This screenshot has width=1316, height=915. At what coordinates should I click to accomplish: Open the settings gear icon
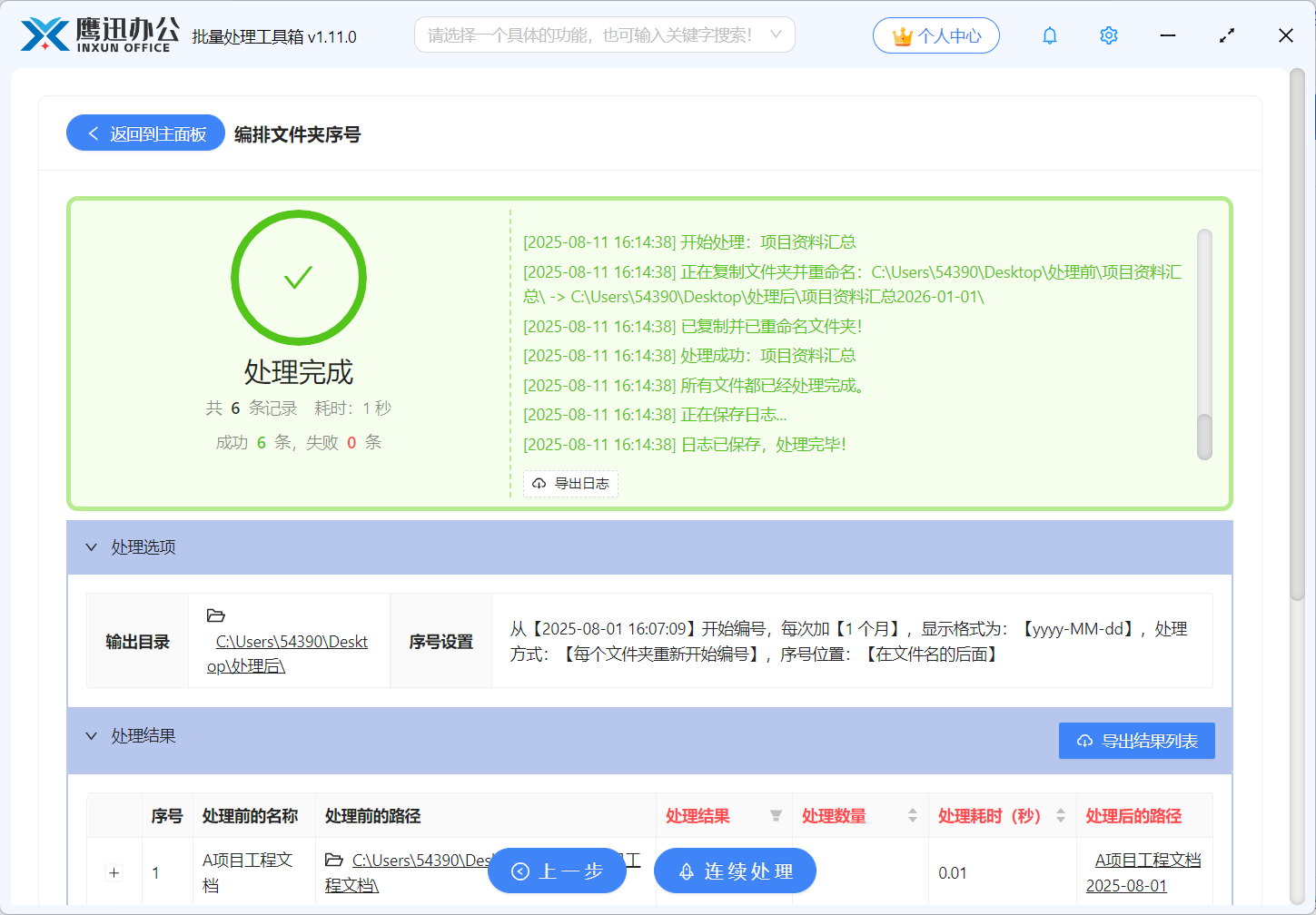coord(1109,35)
